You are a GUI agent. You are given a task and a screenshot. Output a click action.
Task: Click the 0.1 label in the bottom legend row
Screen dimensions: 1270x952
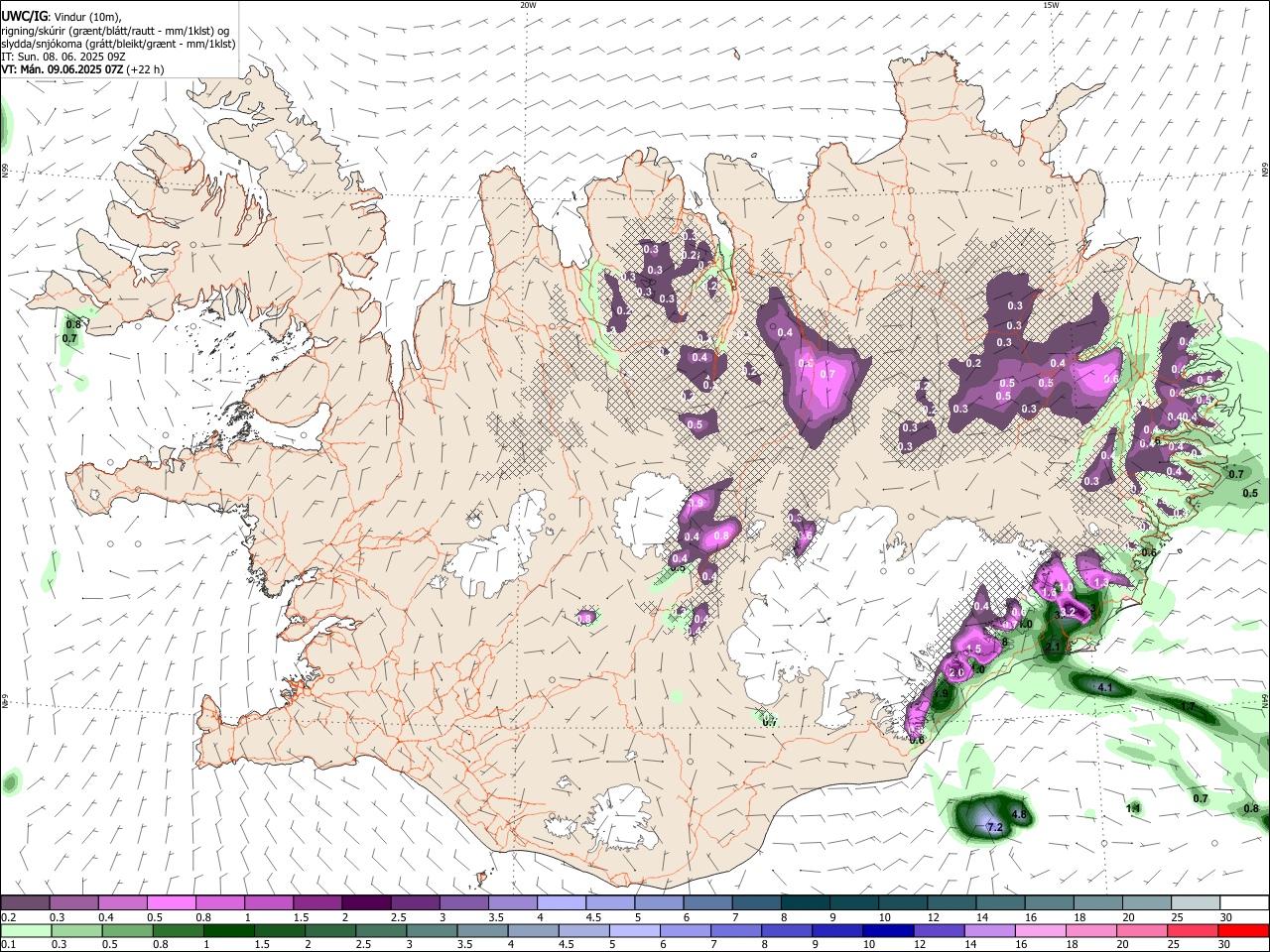[8, 945]
